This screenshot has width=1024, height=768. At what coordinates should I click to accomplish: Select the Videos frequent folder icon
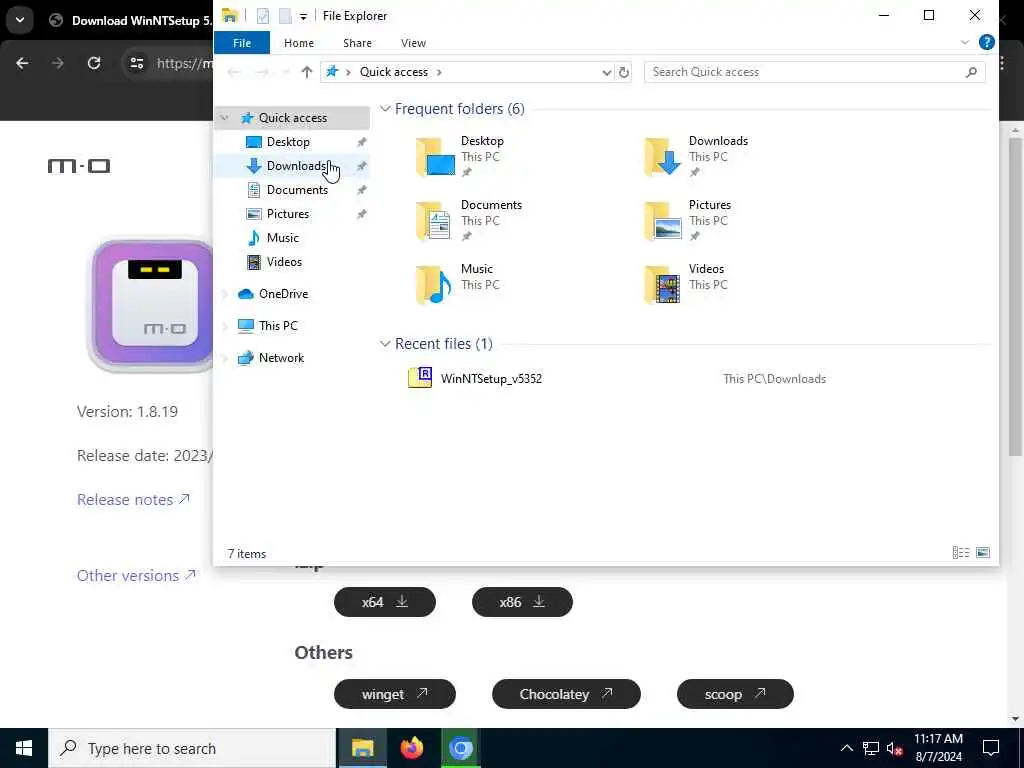tap(663, 285)
